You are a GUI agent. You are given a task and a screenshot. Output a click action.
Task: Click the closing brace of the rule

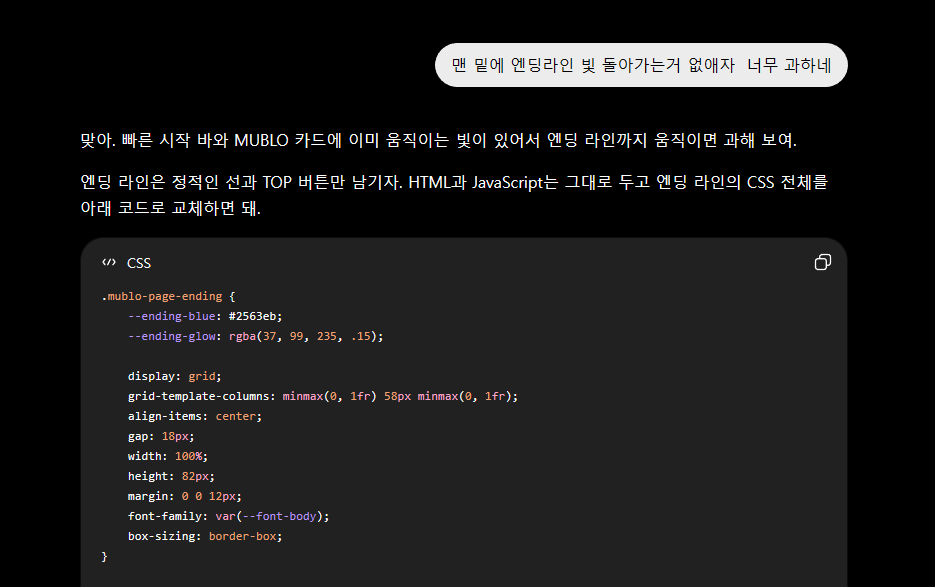[104, 556]
